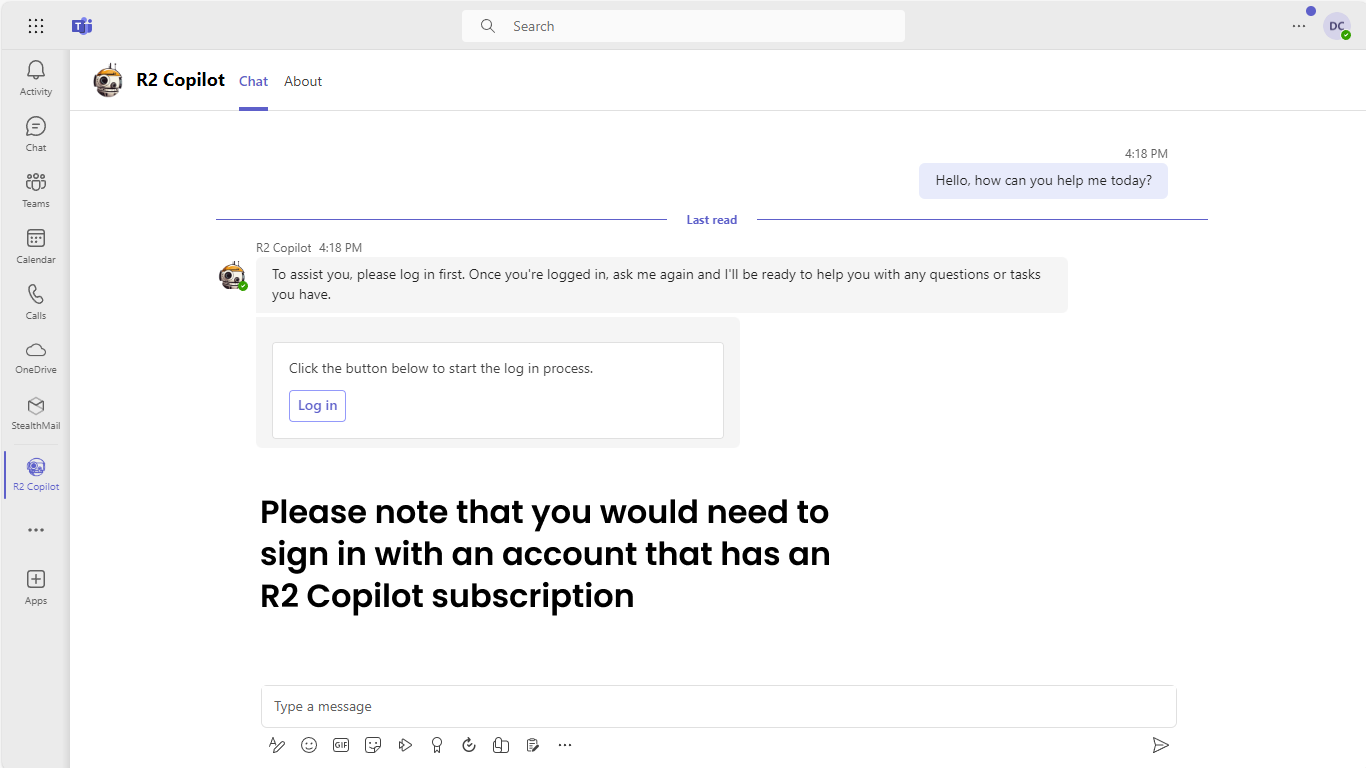Show more apps via sidebar ellipsis
The height and width of the screenshot is (768, 1366).
(36, 530)
